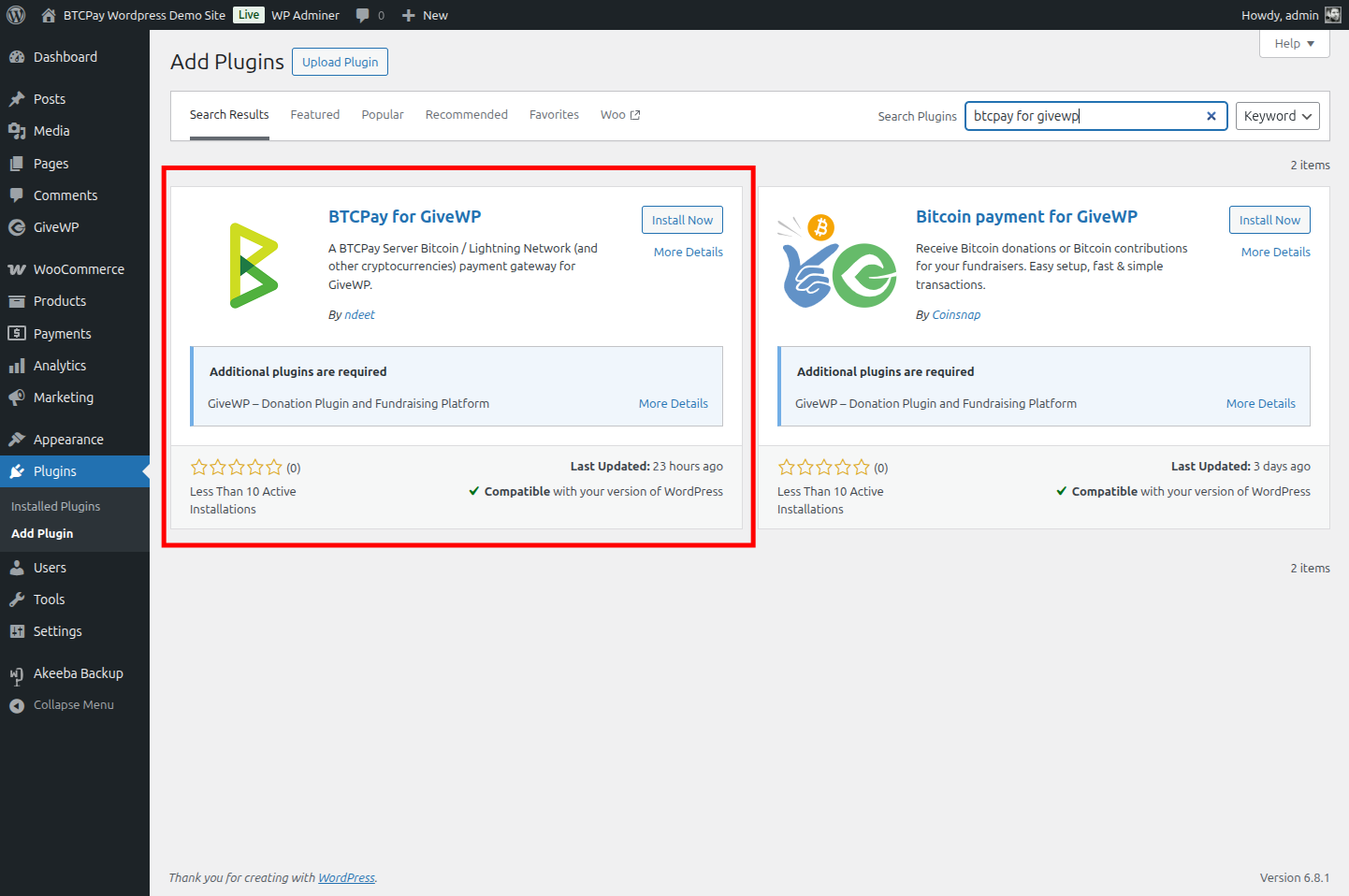
Task: Click the Upload Plugin button
Action: click(x=340, y=62)
